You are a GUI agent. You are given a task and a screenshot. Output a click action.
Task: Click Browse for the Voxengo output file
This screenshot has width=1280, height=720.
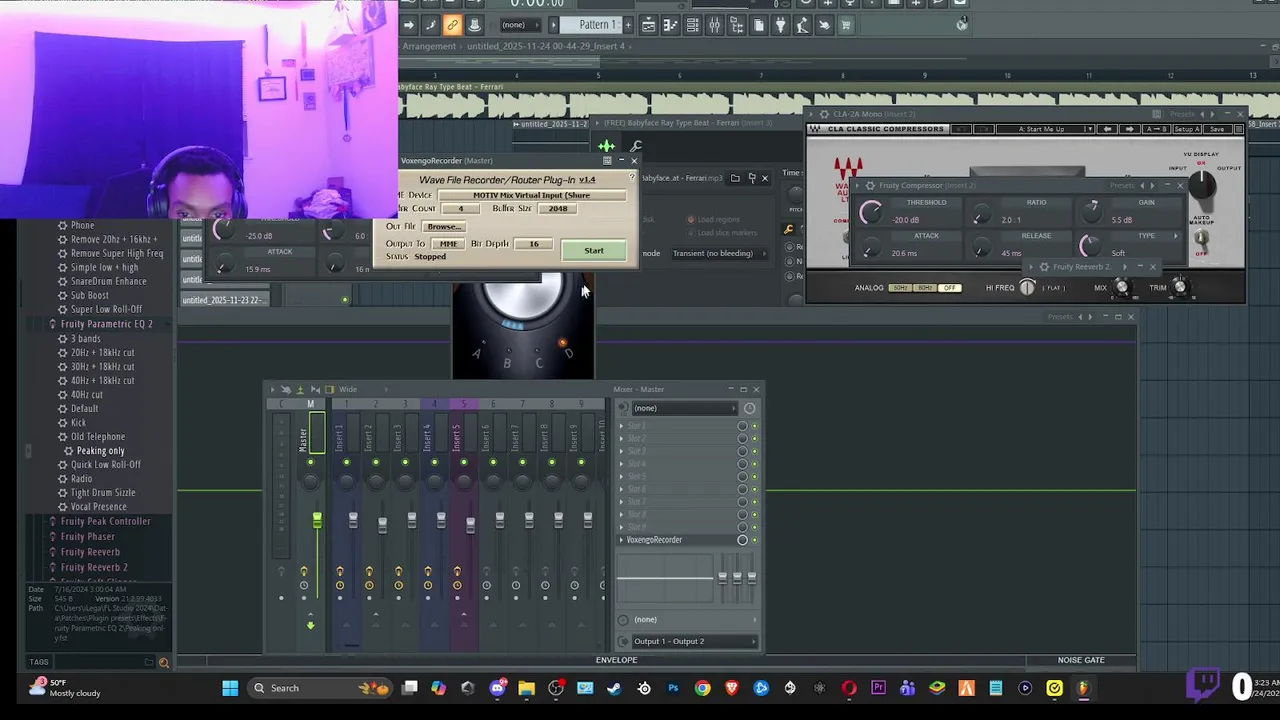point(444,227)
